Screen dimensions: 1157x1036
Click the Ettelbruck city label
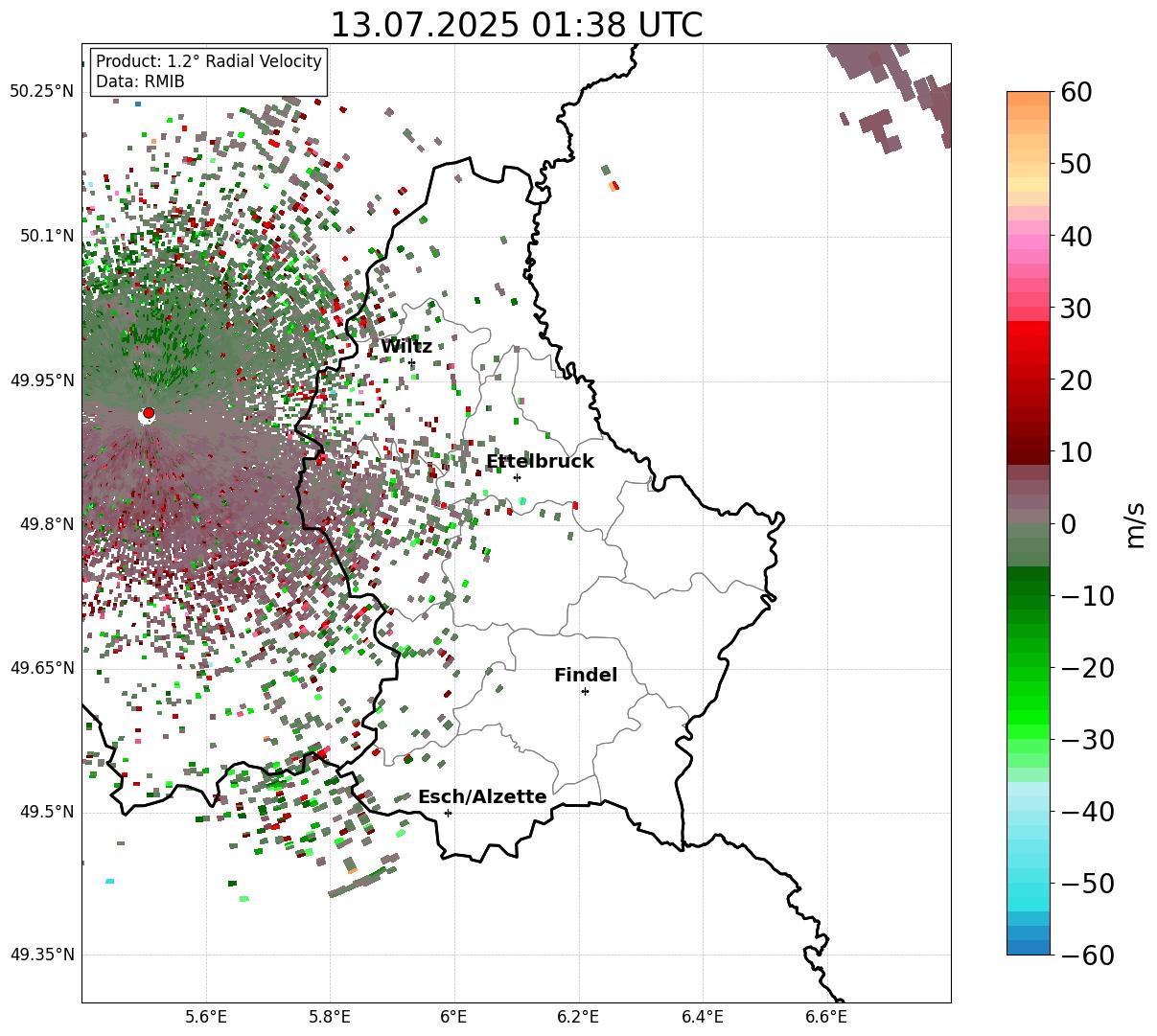click(x=540, y=462)
